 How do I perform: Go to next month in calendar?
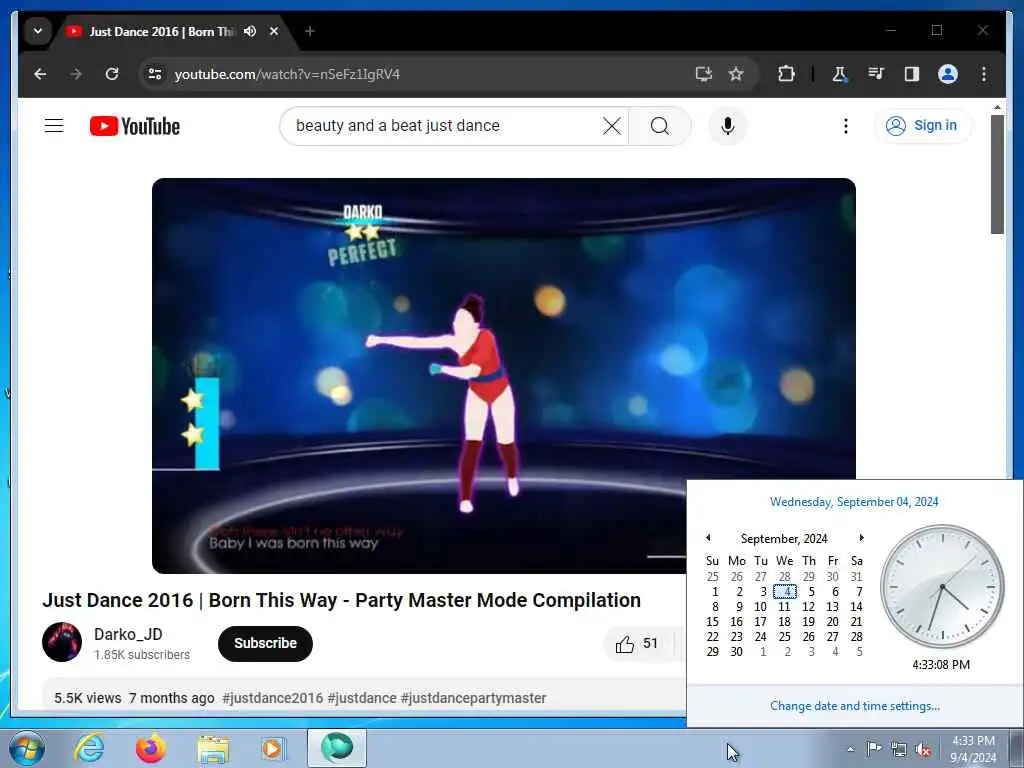click(861, 537)
